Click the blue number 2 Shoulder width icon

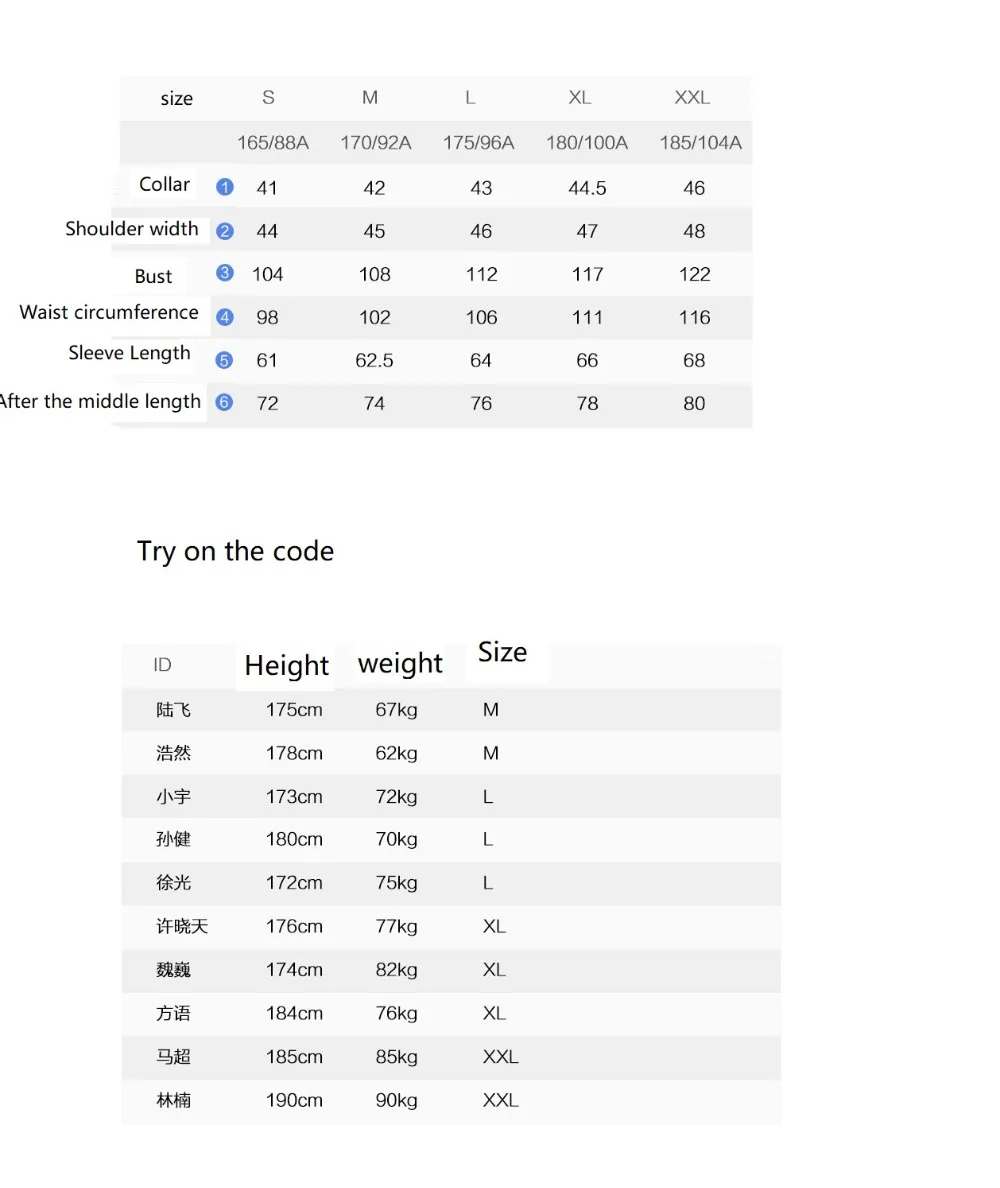tap(224, 230)
